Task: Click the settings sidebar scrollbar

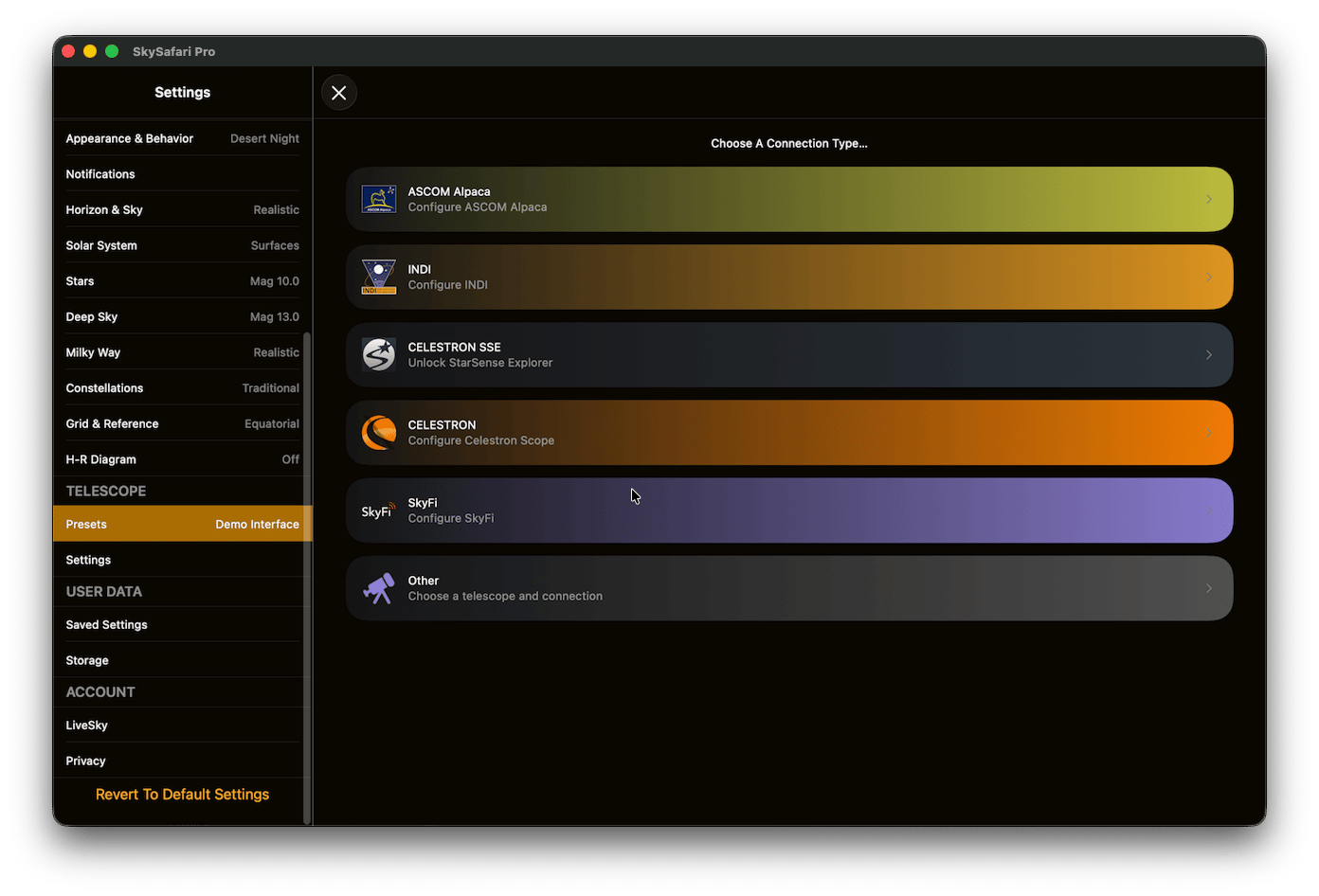Action: pyautogui.click(x=306, y=578)
